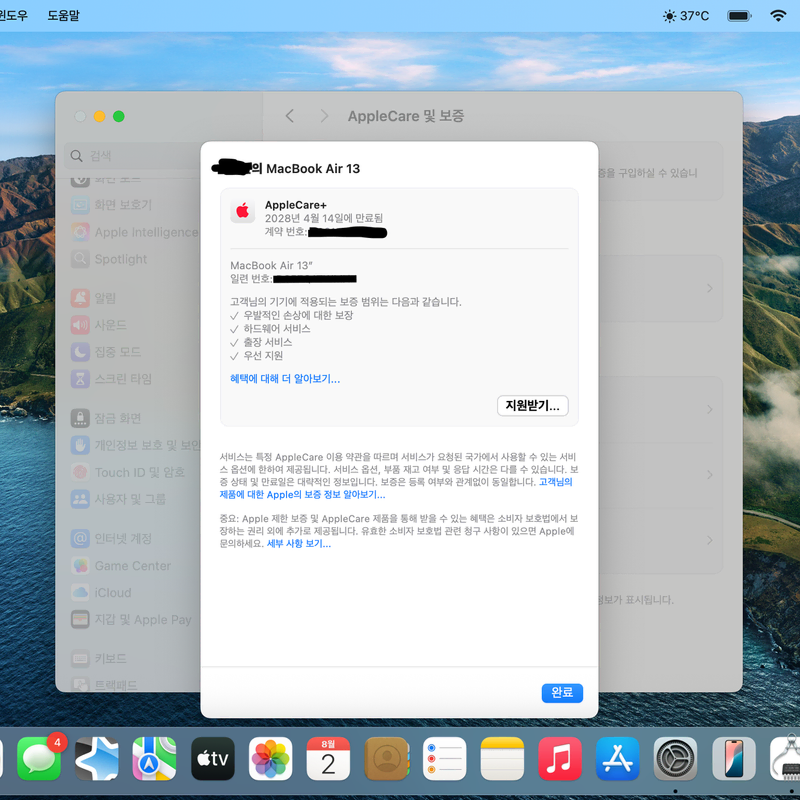Open Wi-Fi menu in menu bar

tap(778, 16)
